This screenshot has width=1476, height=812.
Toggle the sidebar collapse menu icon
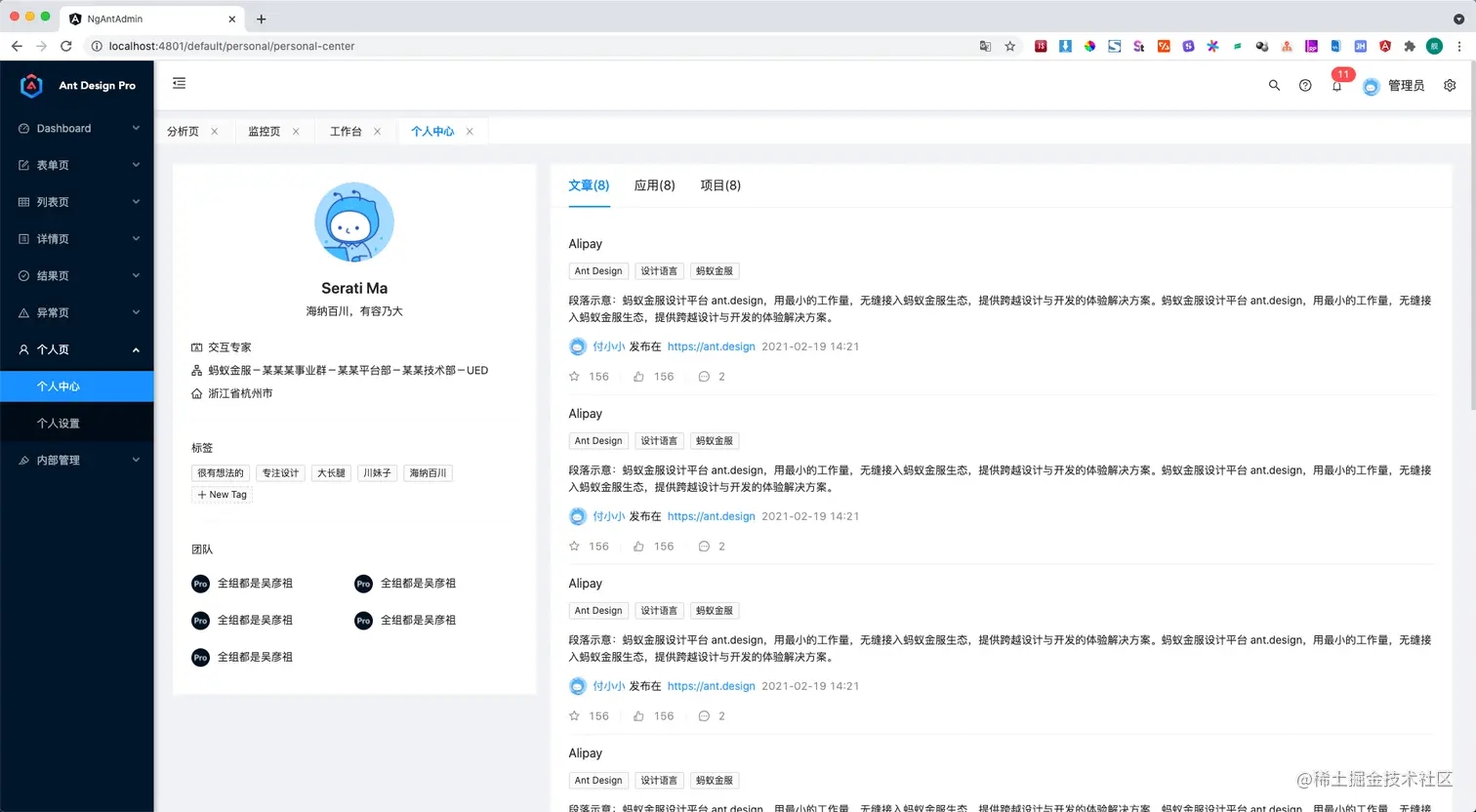[179, 84]
